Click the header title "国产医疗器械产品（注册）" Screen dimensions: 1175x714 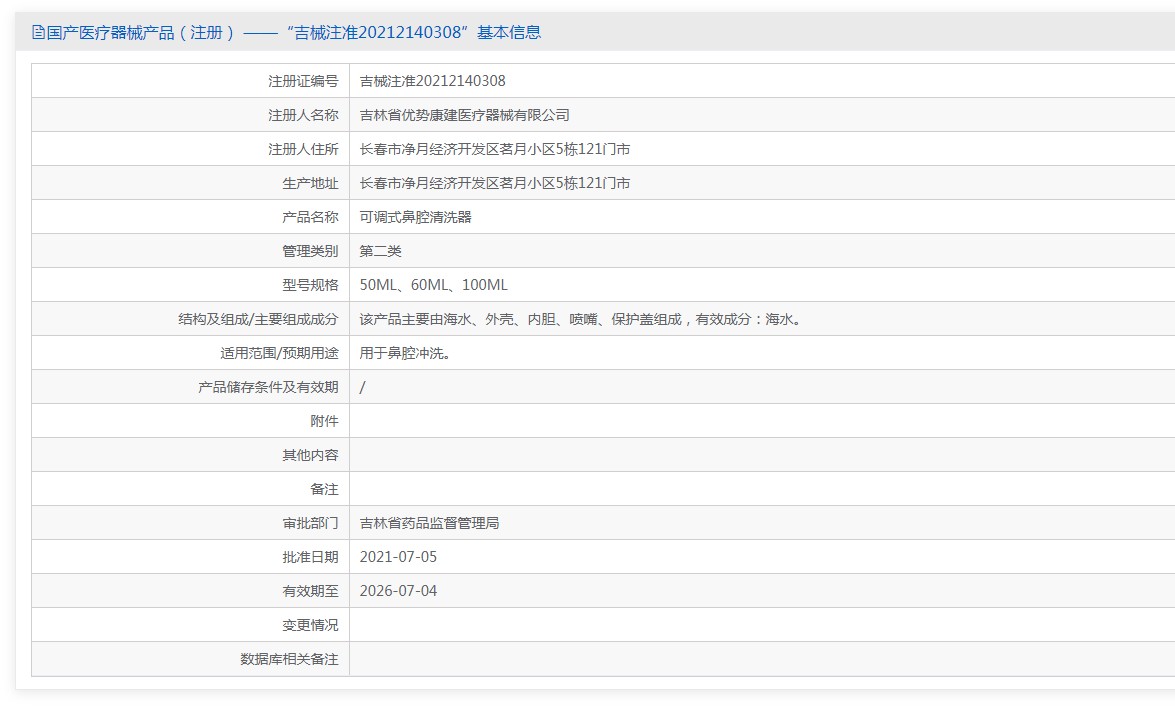141,32
